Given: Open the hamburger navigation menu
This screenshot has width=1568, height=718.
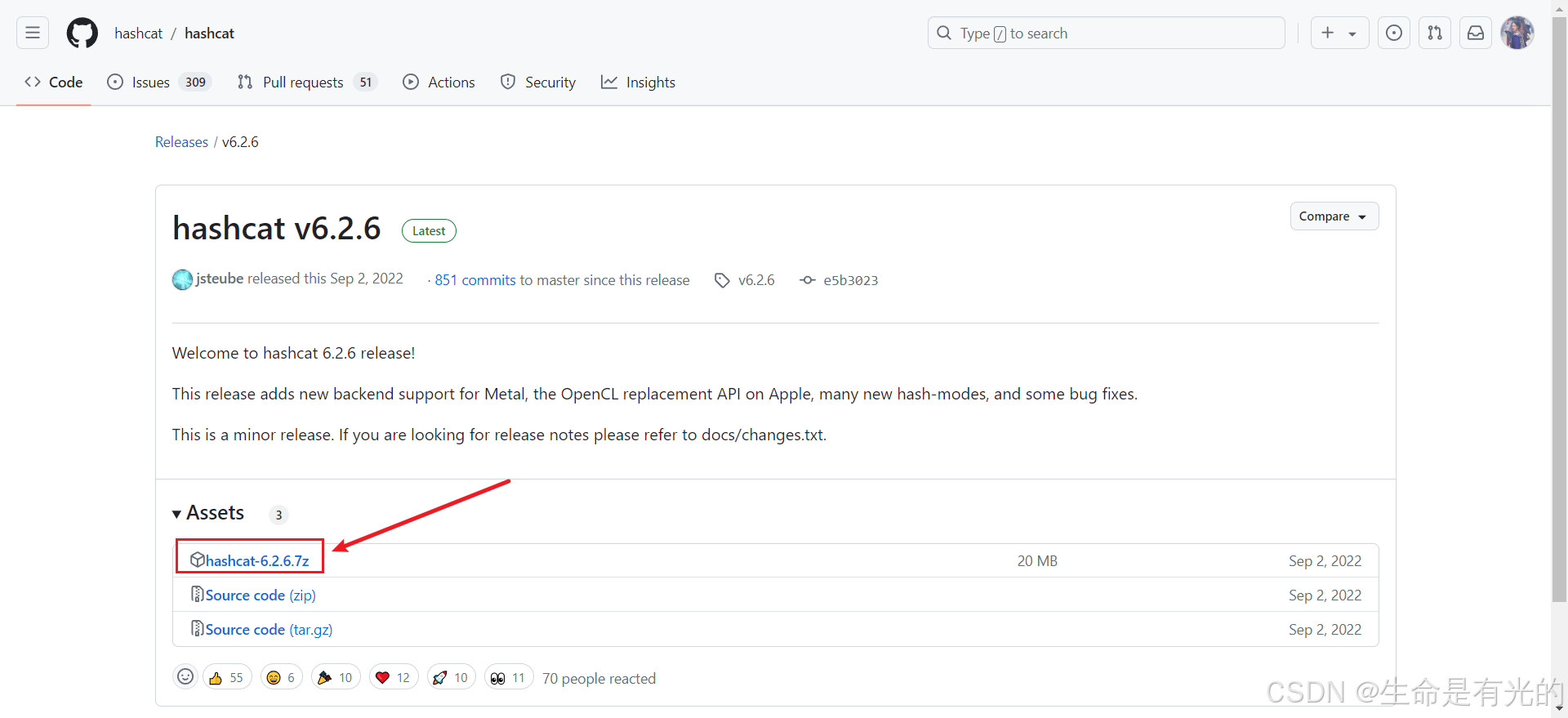Looking at the screenshot, I should pos(33,33).
